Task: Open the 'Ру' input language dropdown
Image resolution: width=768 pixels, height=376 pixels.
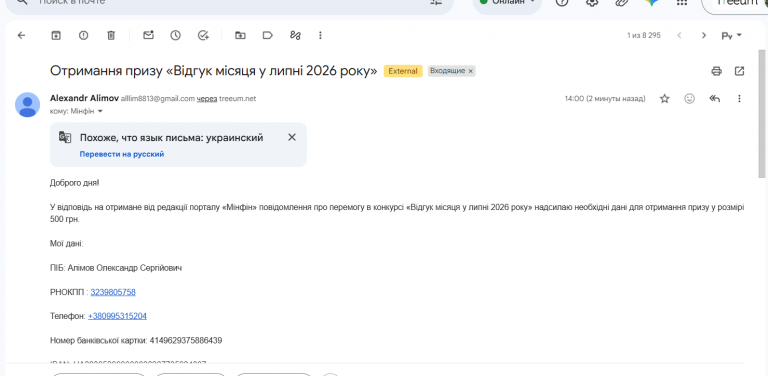Action: pyautogui.click(x=732, y=35)
